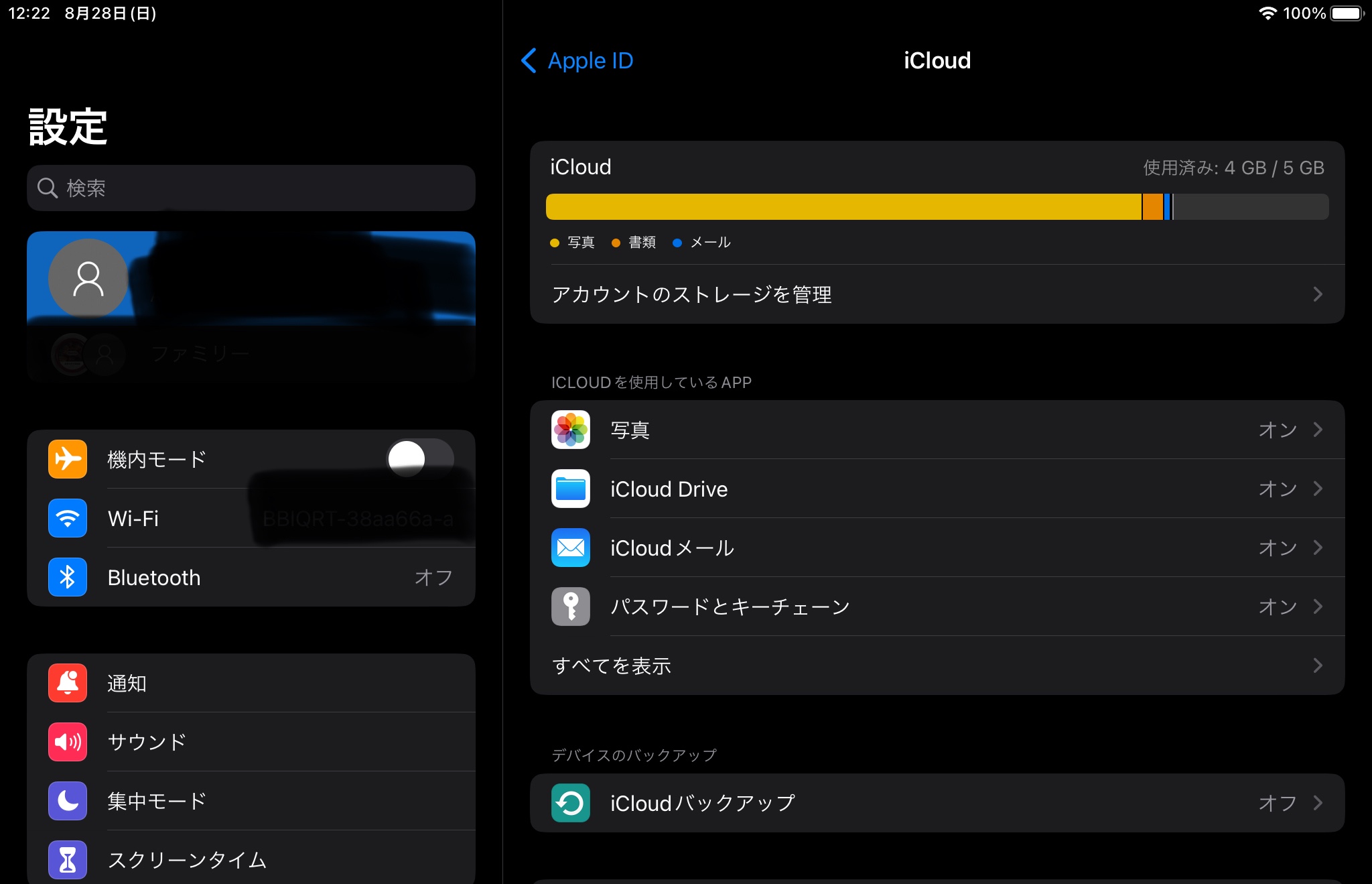1372x884 pixels.
Task: Tap the orange Airplane mode icon
Action: click(x=68, y=459)
